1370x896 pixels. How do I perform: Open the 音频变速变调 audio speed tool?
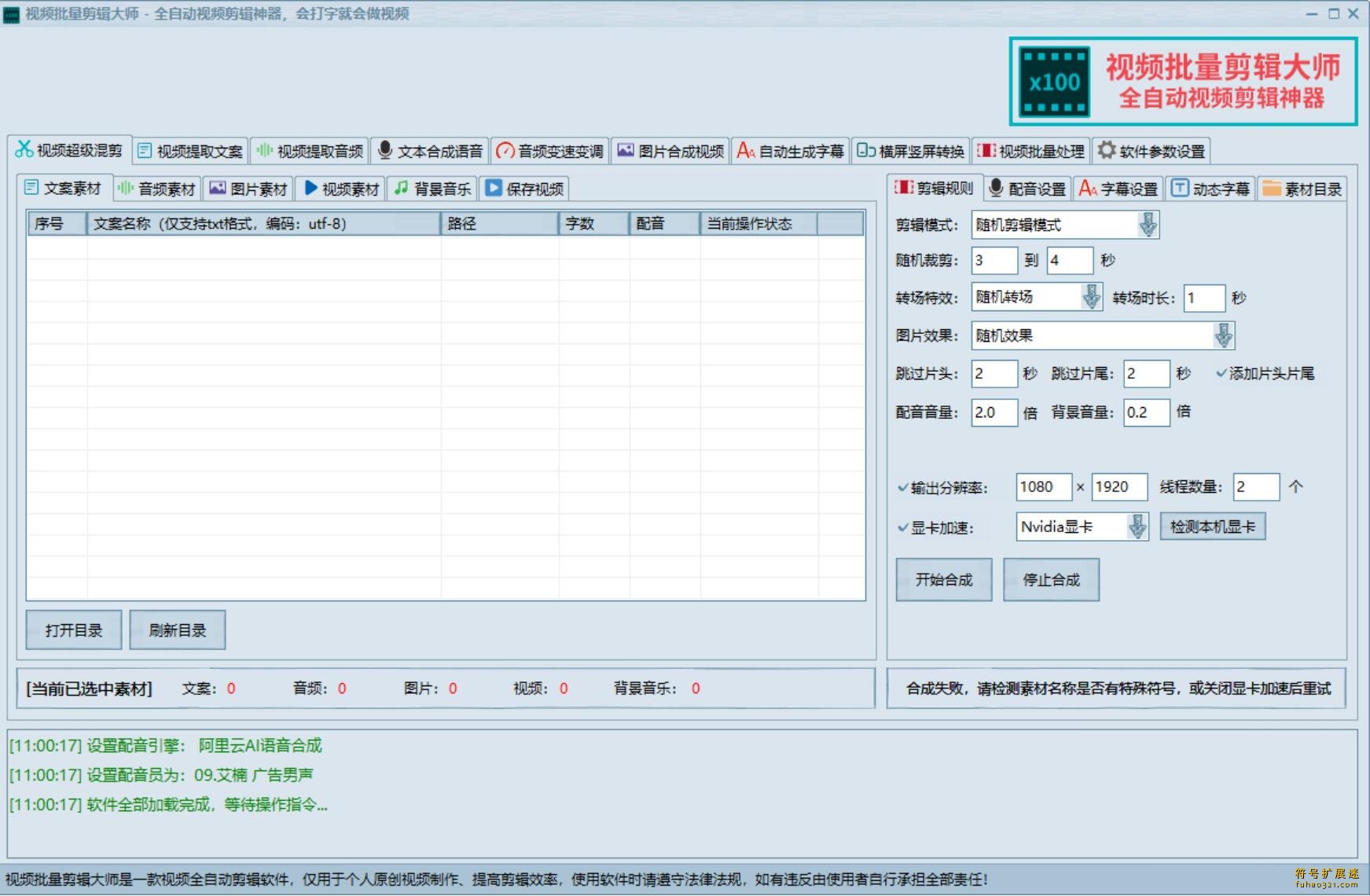click(552, 151)
